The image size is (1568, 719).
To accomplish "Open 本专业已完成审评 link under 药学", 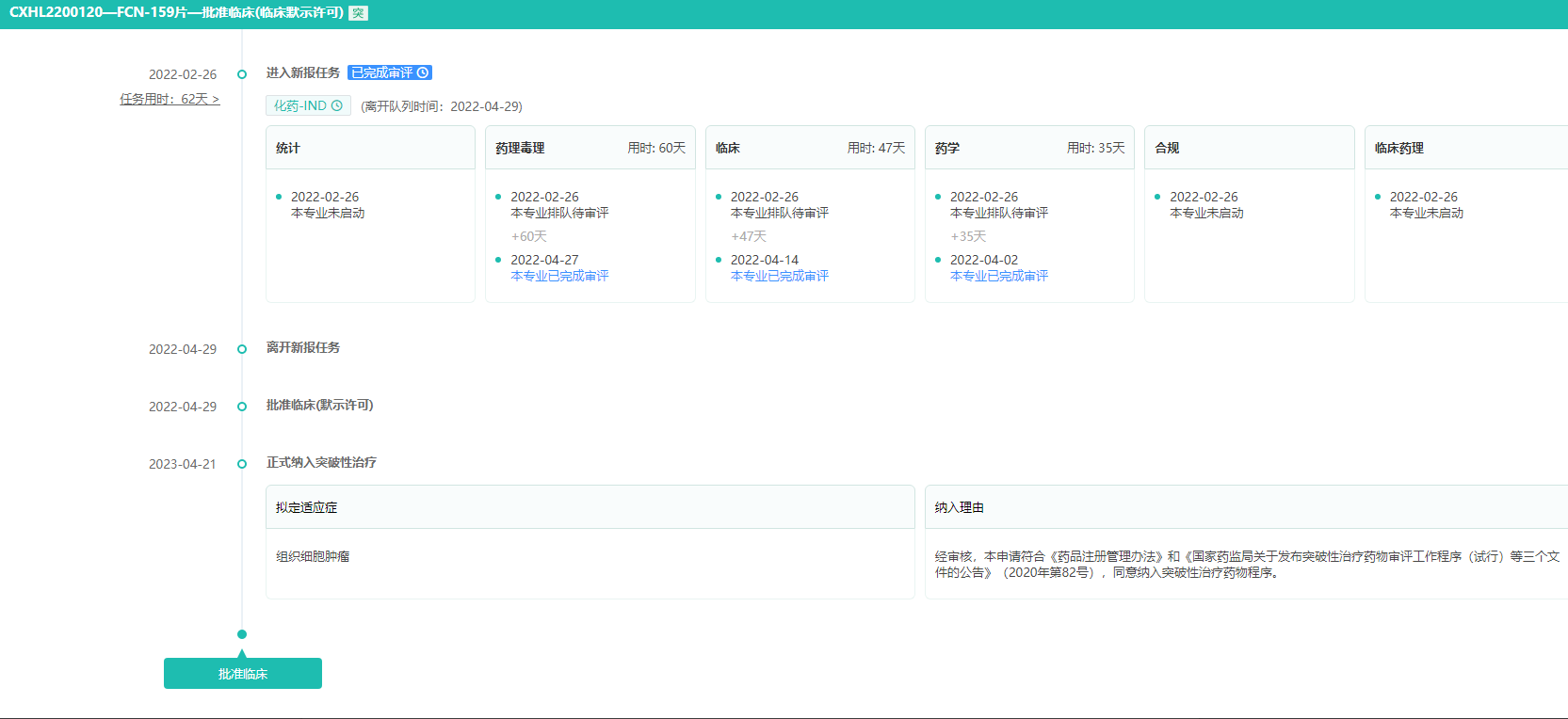I will coord(998,276).
